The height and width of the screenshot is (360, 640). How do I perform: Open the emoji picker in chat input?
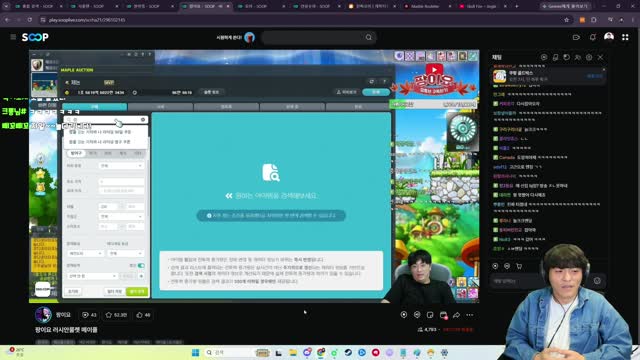pos(597,281)
